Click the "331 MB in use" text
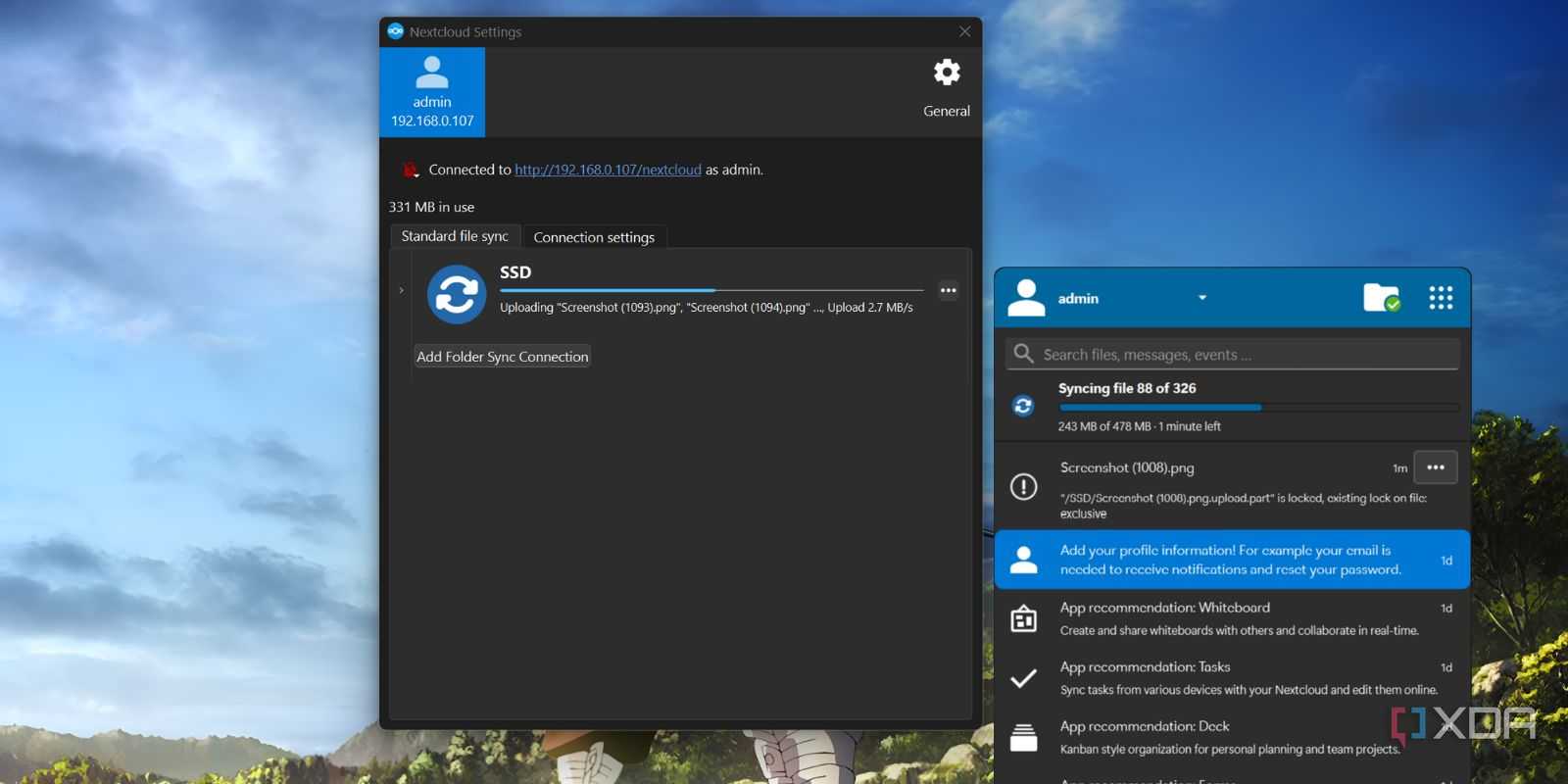 point(431,207)
